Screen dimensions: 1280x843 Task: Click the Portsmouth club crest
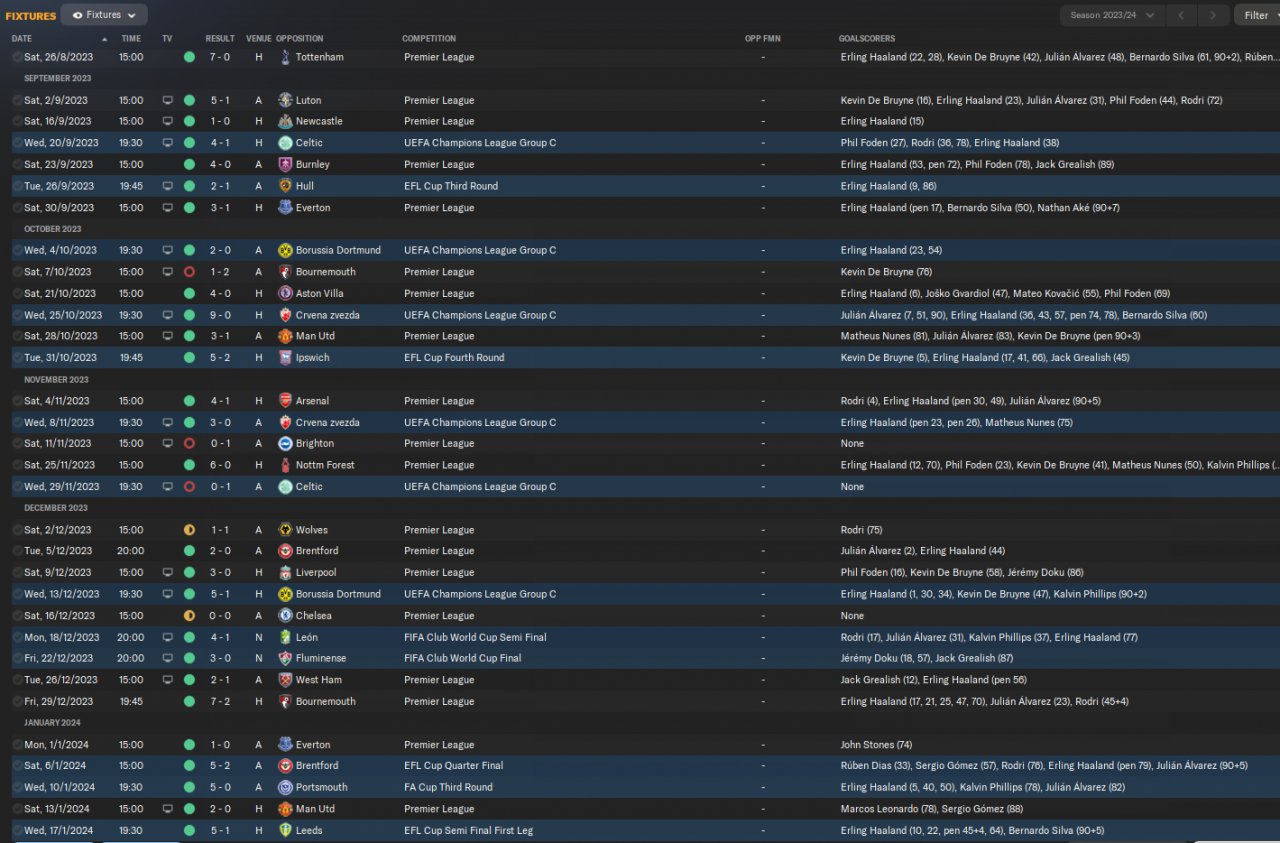[x=285, y=787]
